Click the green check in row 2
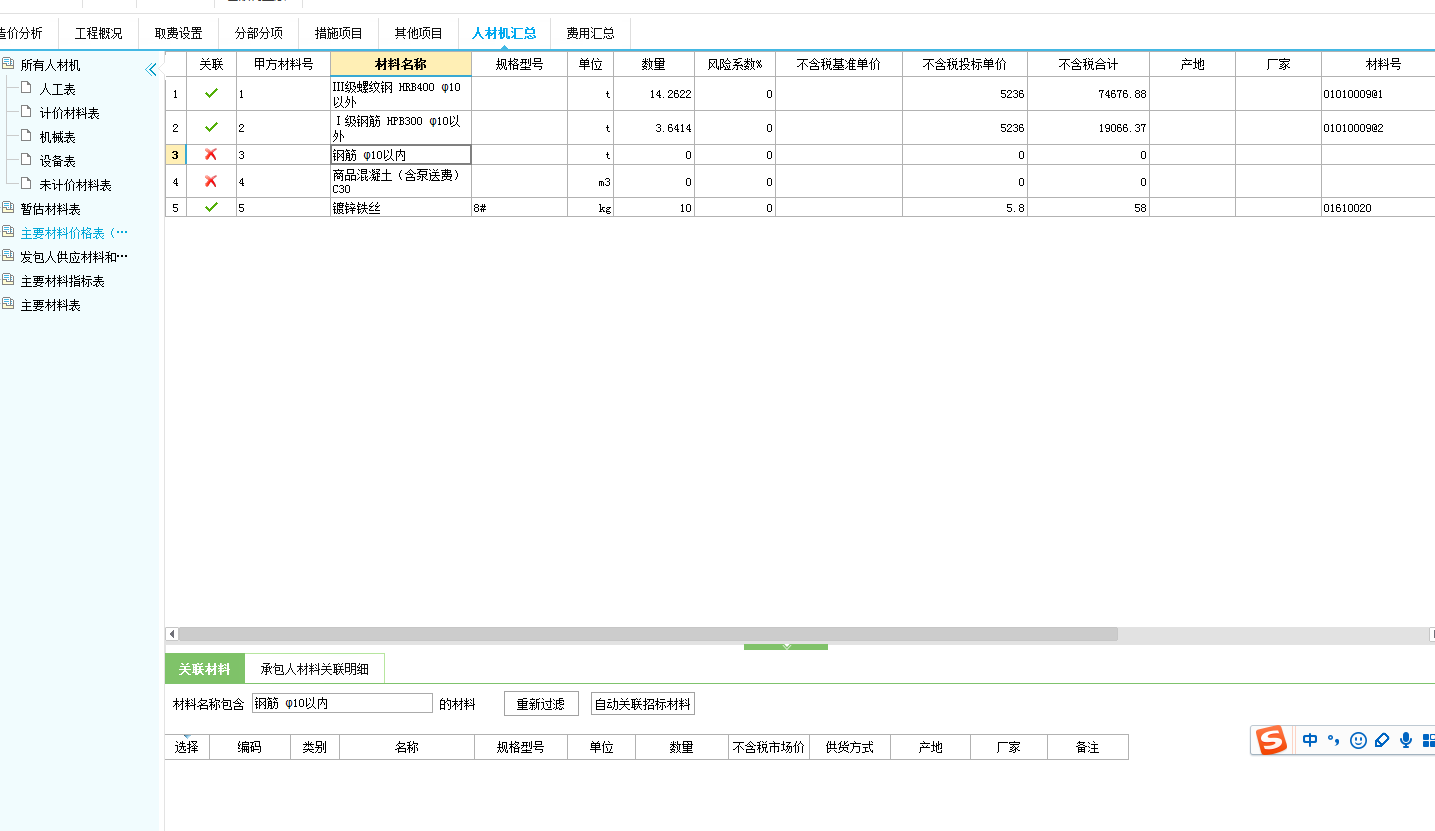The width and height of the screenshot is (1435, 831). [x=211, y=127]
